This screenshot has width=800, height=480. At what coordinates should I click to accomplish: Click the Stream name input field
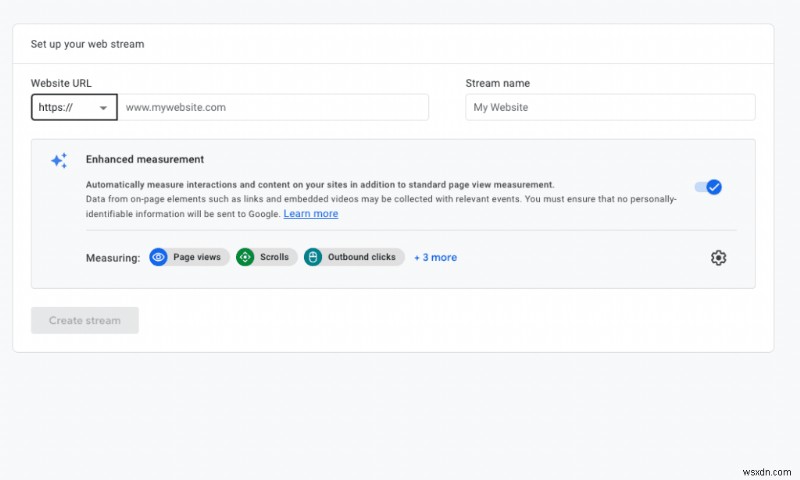pos(610,107)
